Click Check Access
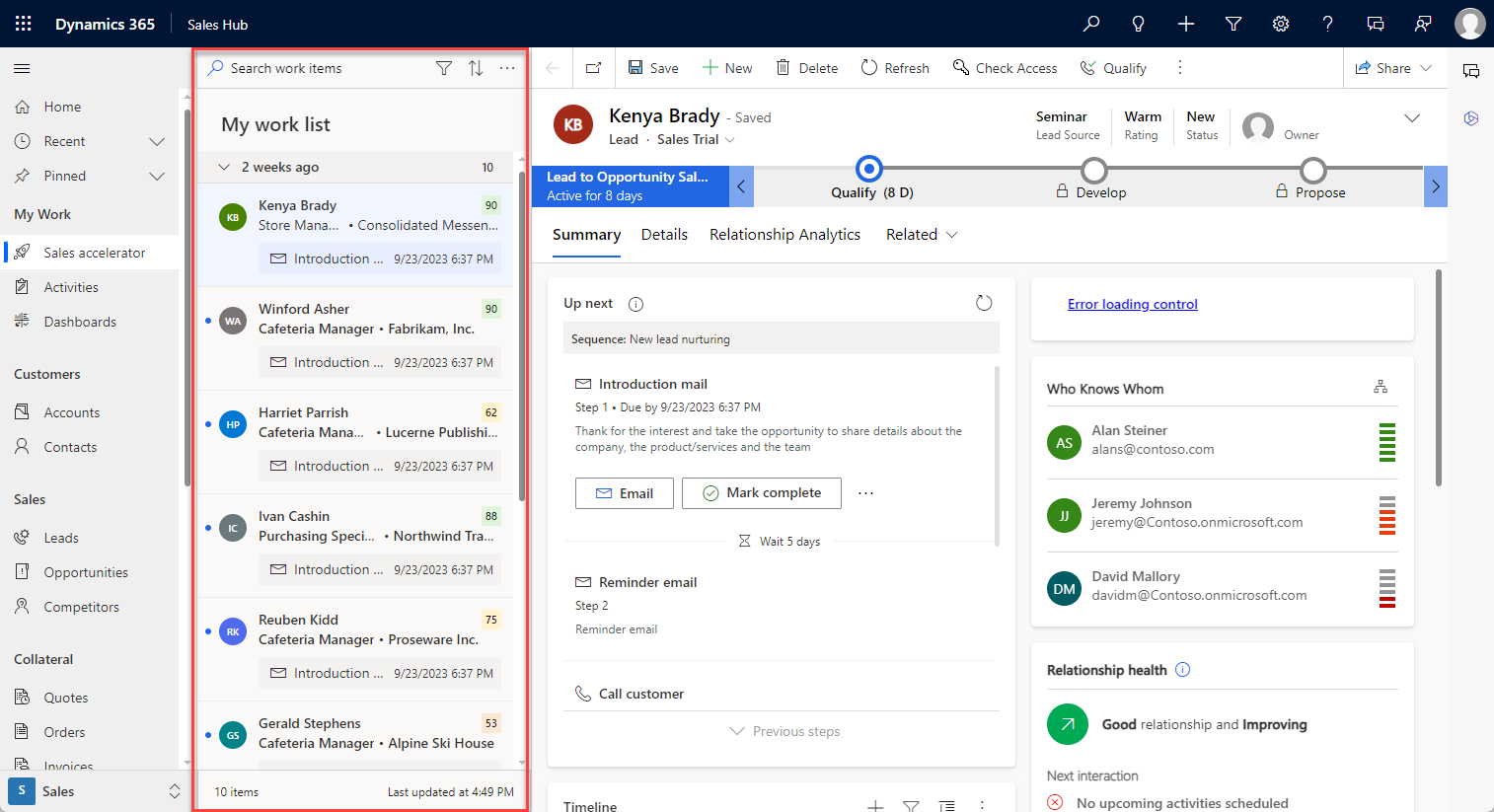Viewport: 1494px width, 812px height. tap(1005, 68)
